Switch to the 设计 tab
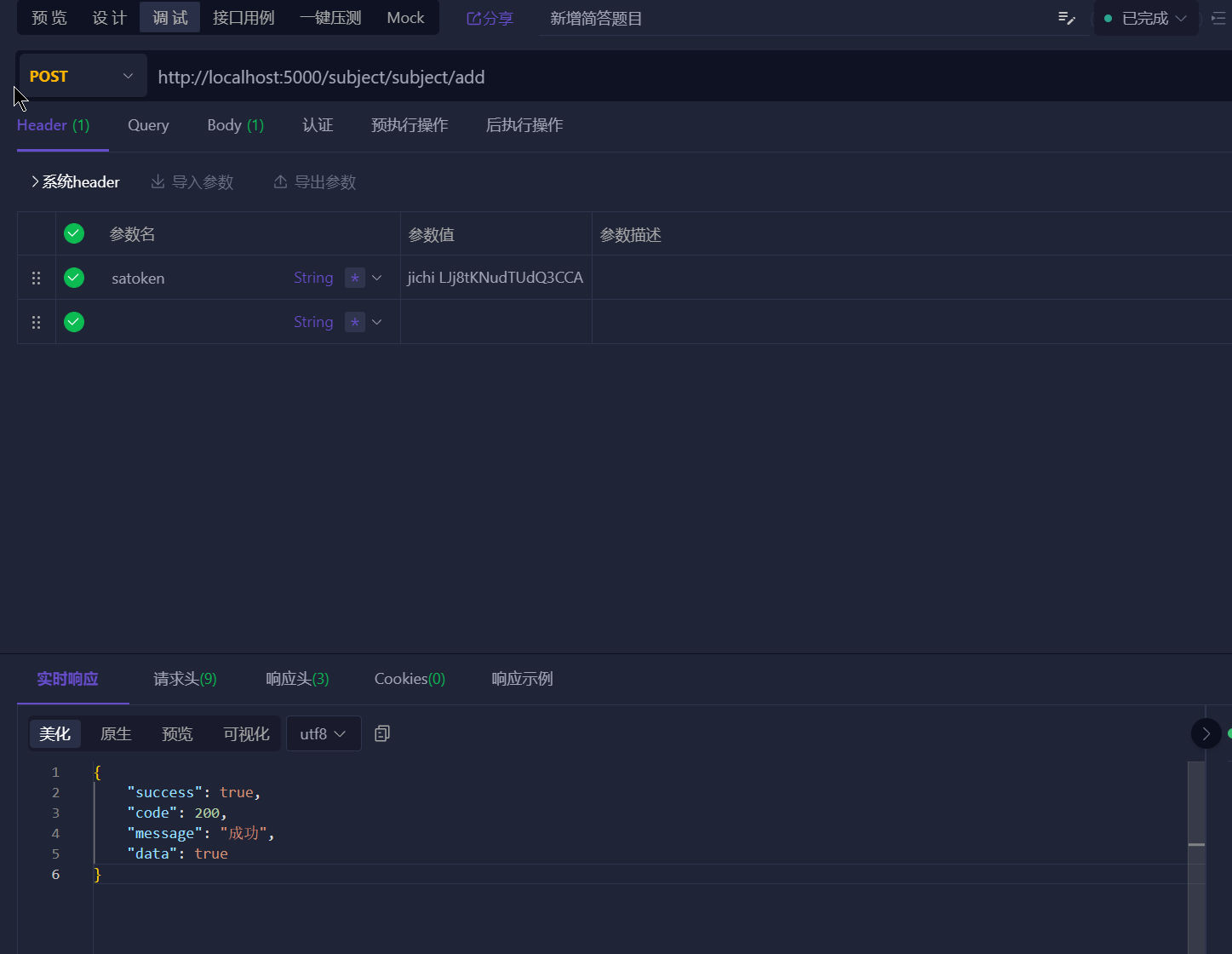The width and height of the screenshot is (1232, 954). (110, 18)
